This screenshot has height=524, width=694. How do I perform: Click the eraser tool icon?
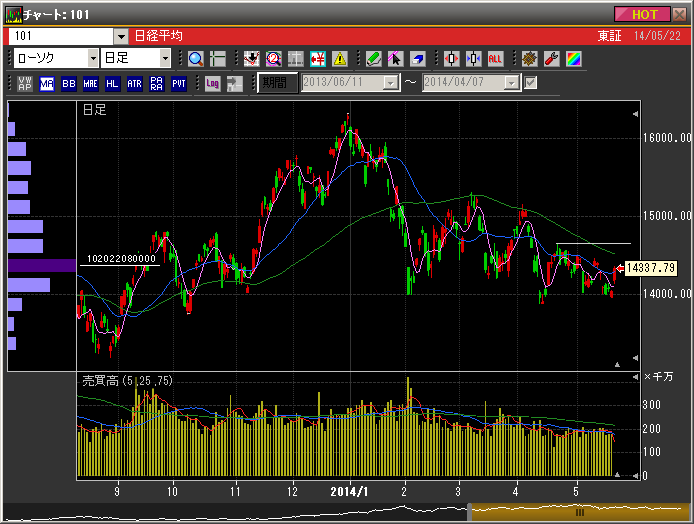(x=417, y=59)
